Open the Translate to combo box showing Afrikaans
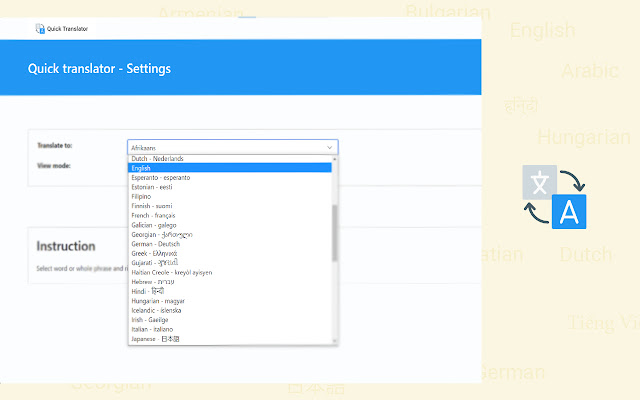Image resolution: width=640 pixels, height=400 pixels. pos(233,147)
